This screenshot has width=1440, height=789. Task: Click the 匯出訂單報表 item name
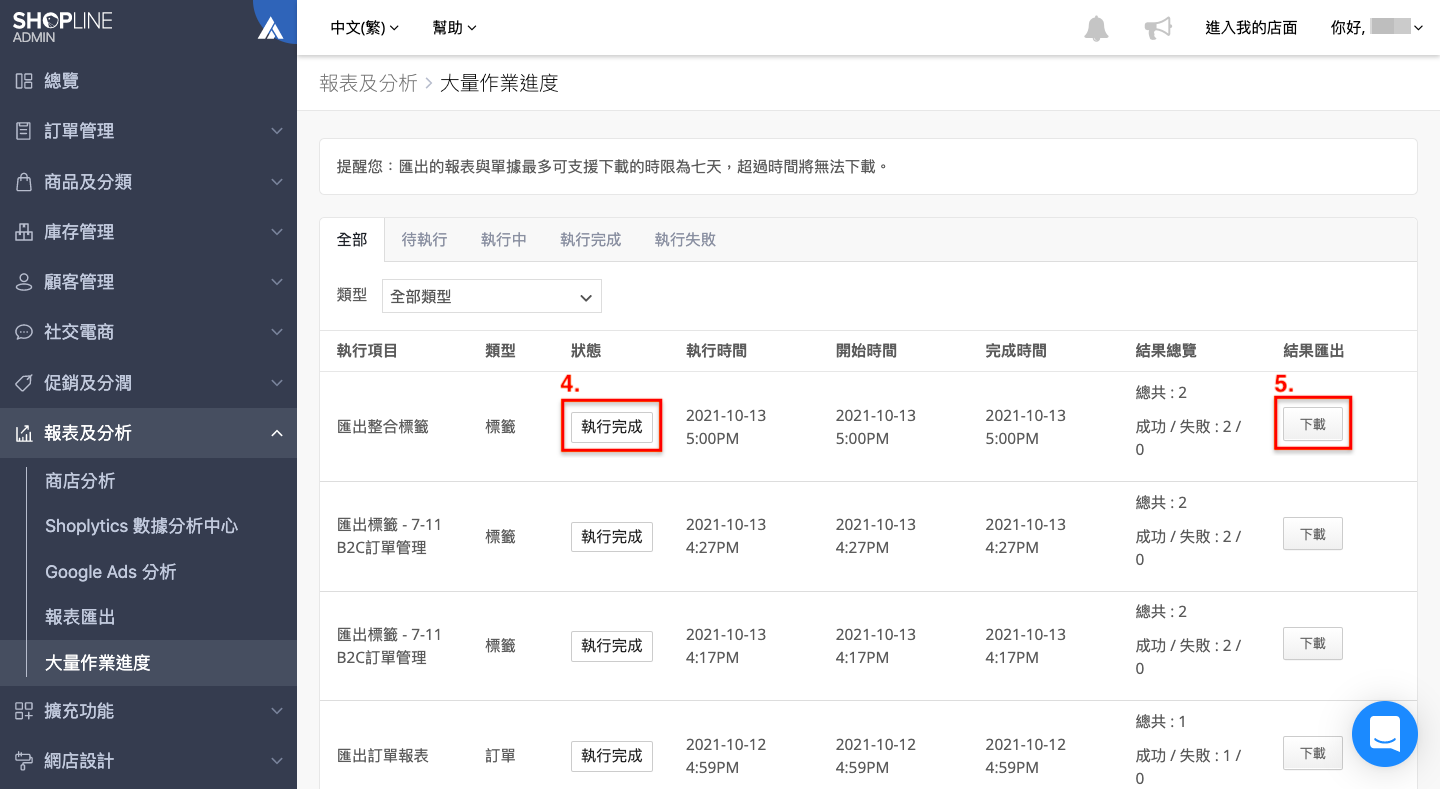pos(383,756)
